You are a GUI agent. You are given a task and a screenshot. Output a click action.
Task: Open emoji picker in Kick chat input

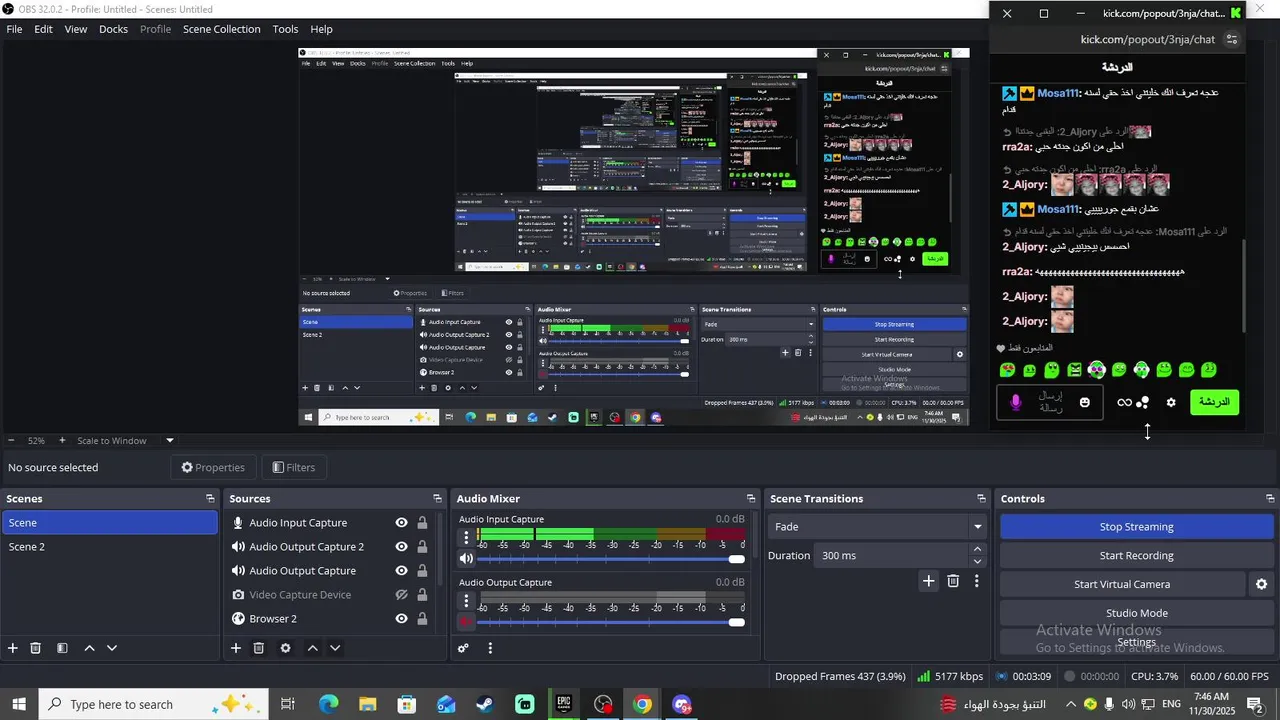click(x=1085, y=402)
